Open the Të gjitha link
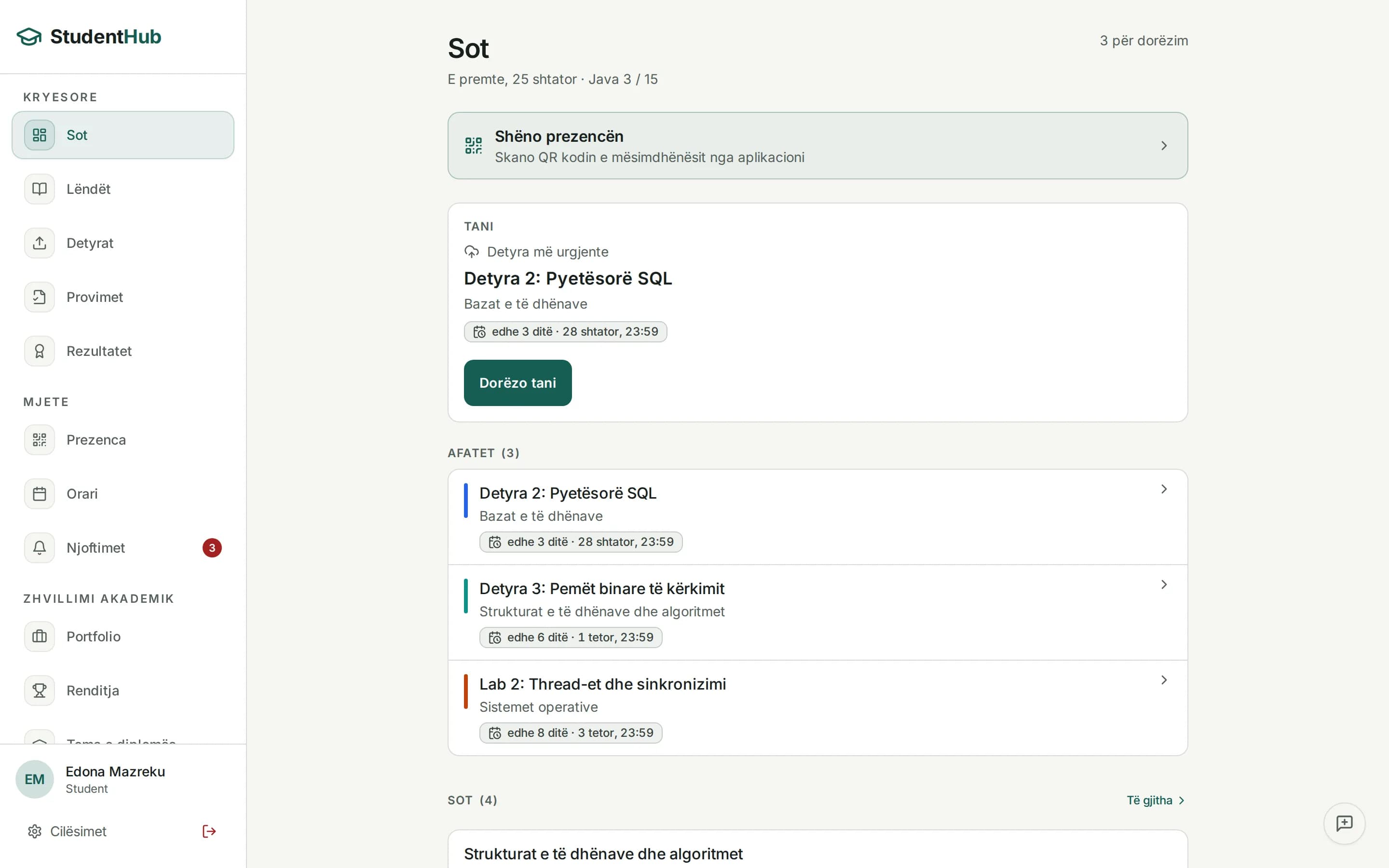 [x=1156, y=800]
